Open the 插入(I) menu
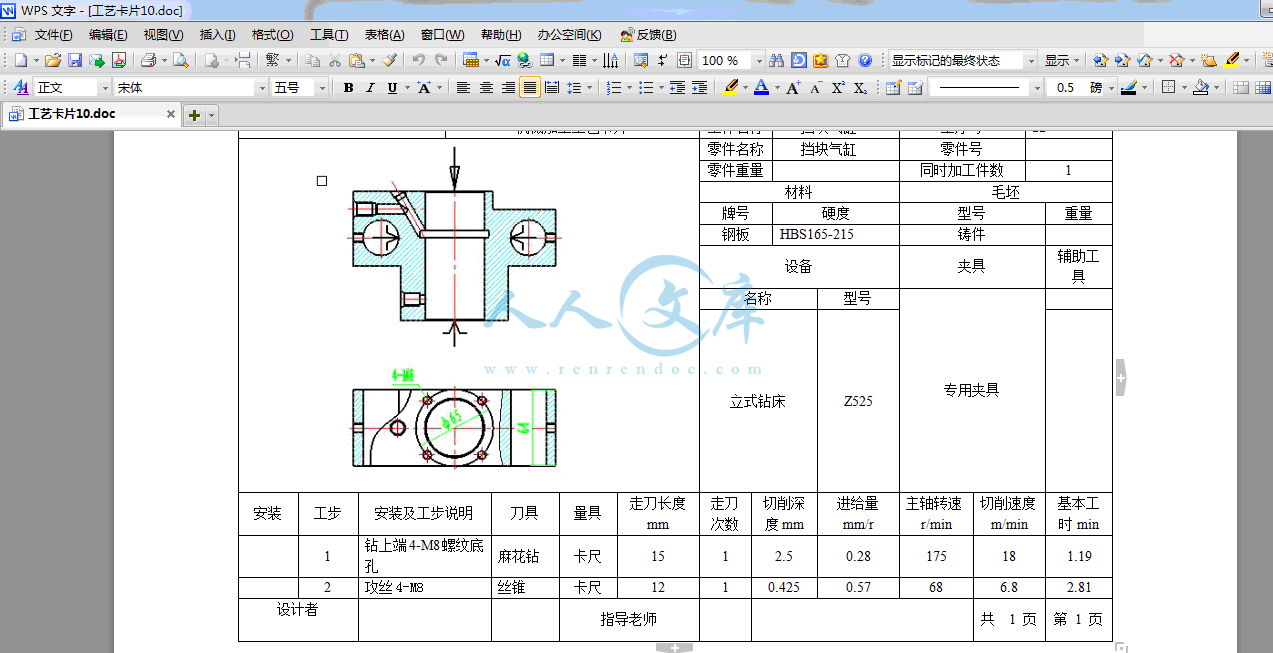 pyautogui.click(x=218, y=34)
